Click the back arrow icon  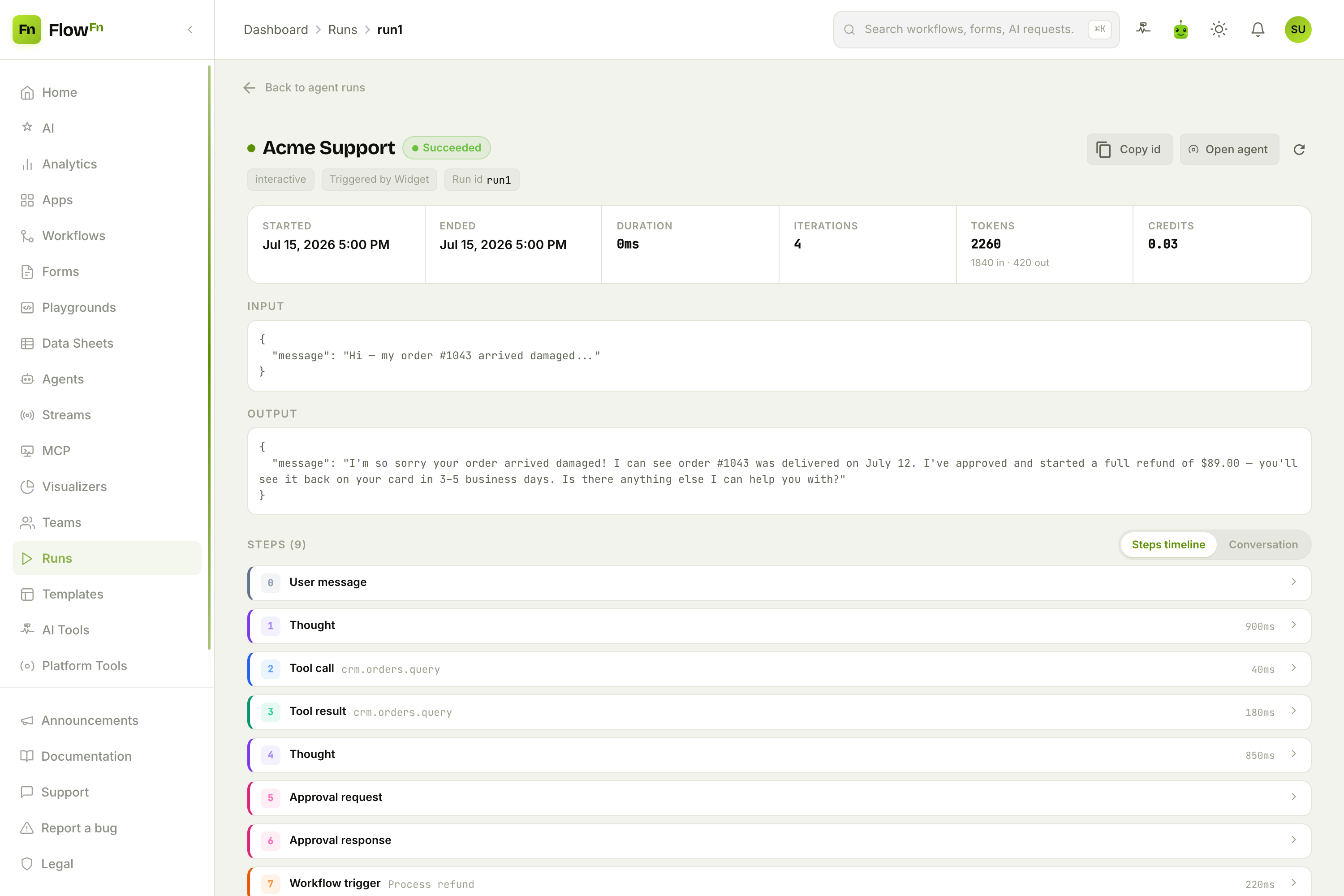click(249, 87)
